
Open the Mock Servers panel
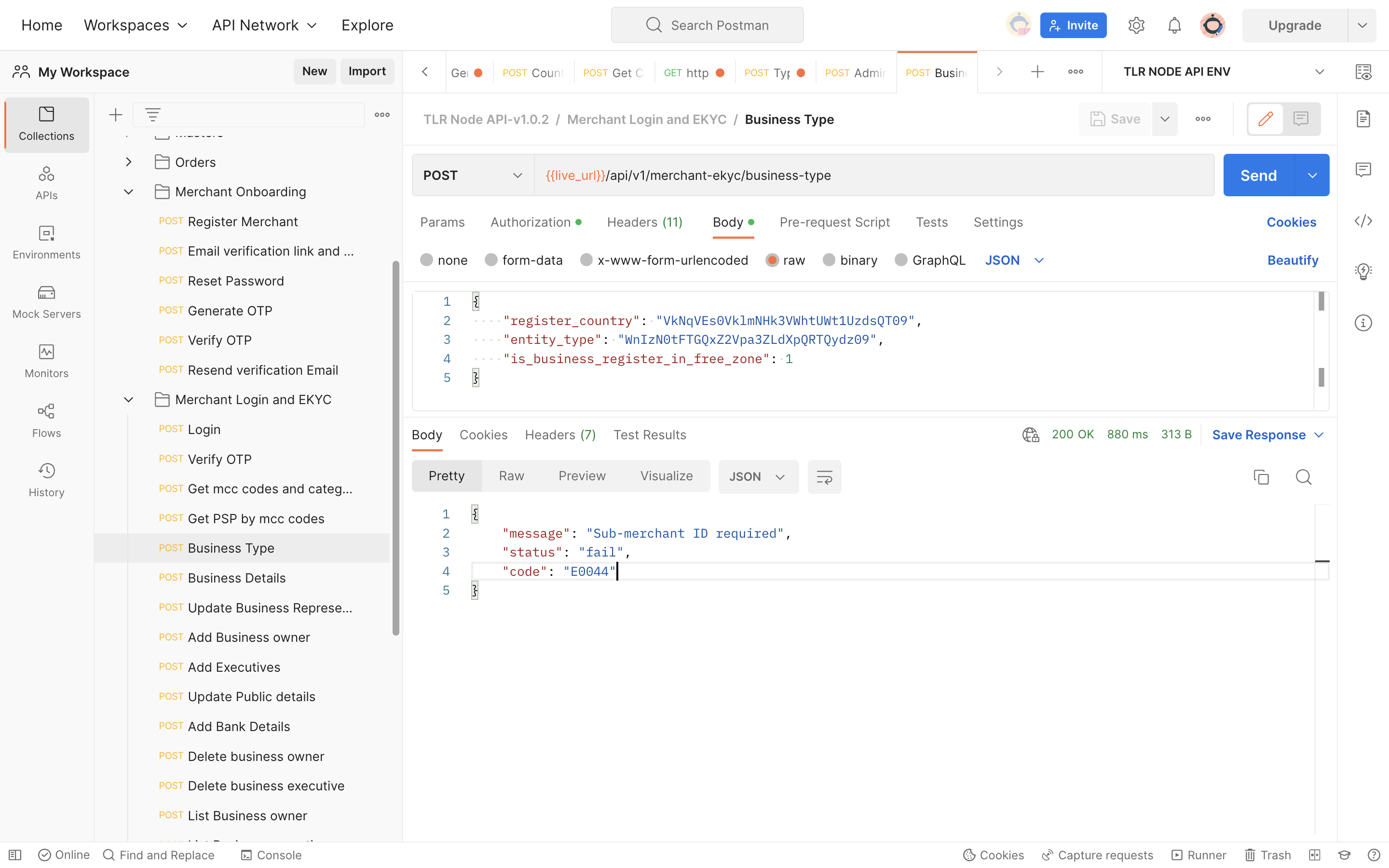(46, 302)
